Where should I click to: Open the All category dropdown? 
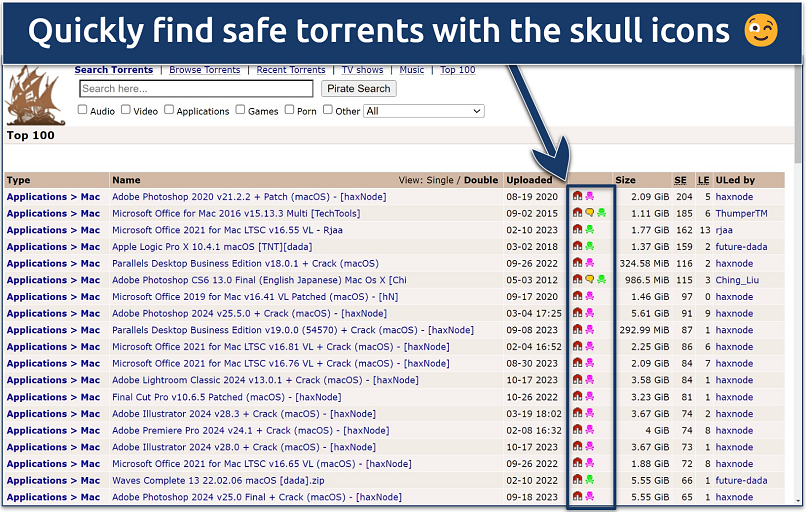point(424,111)
